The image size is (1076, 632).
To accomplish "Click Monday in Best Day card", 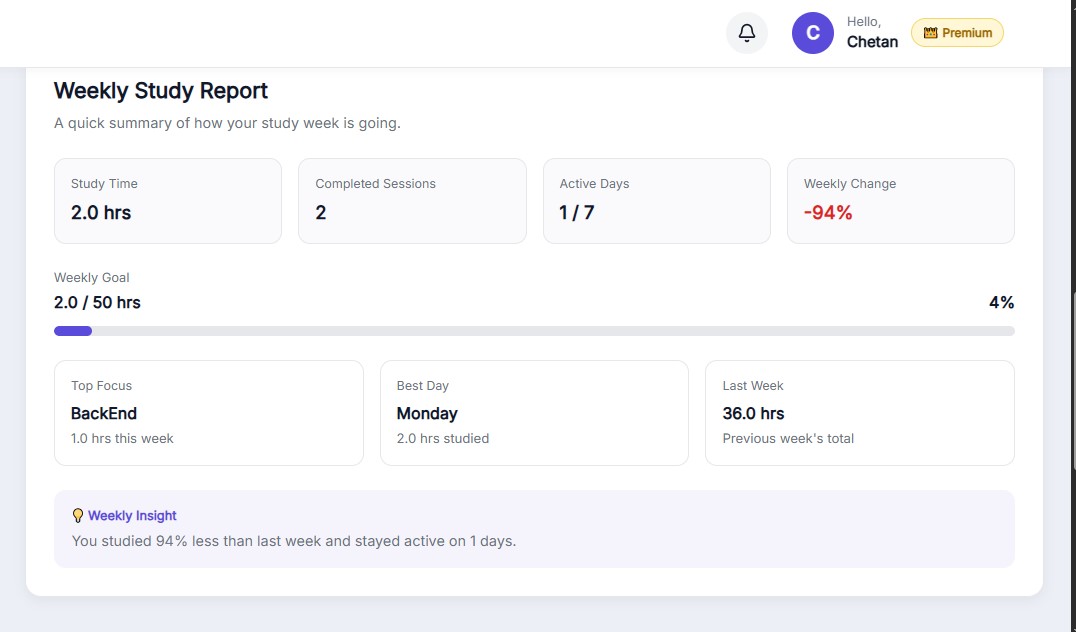I will pos(427,413).
